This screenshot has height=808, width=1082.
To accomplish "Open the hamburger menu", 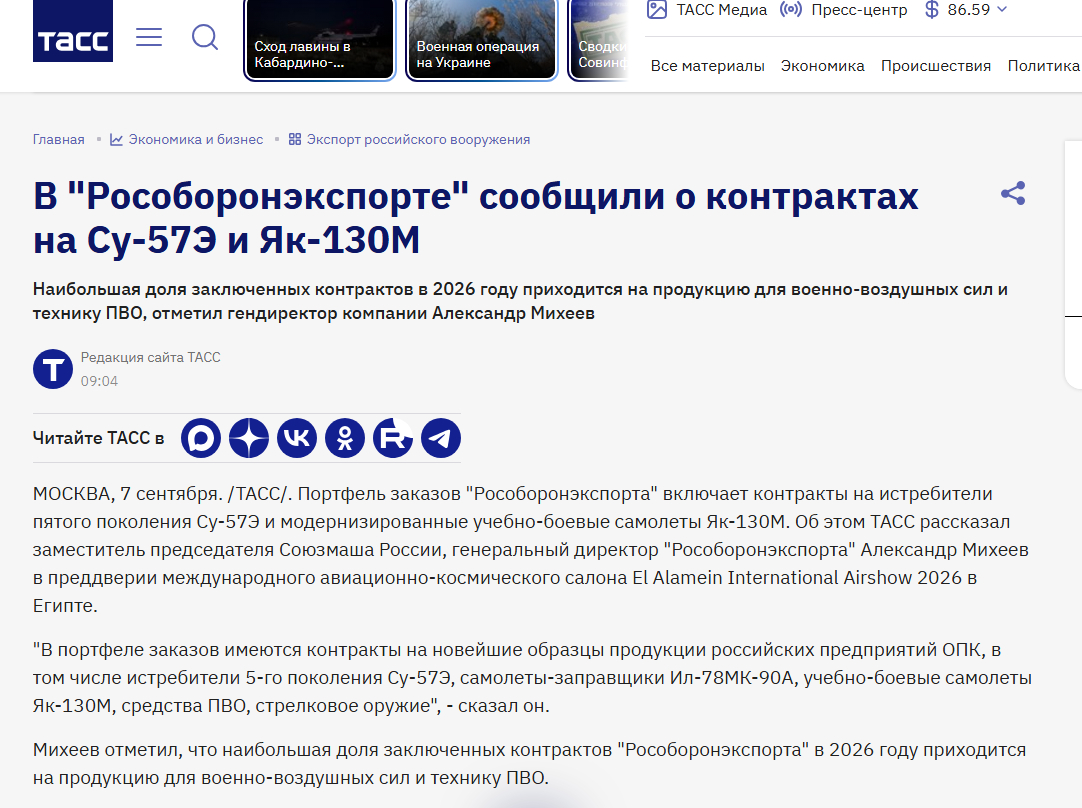I will [x=149, y=37].
